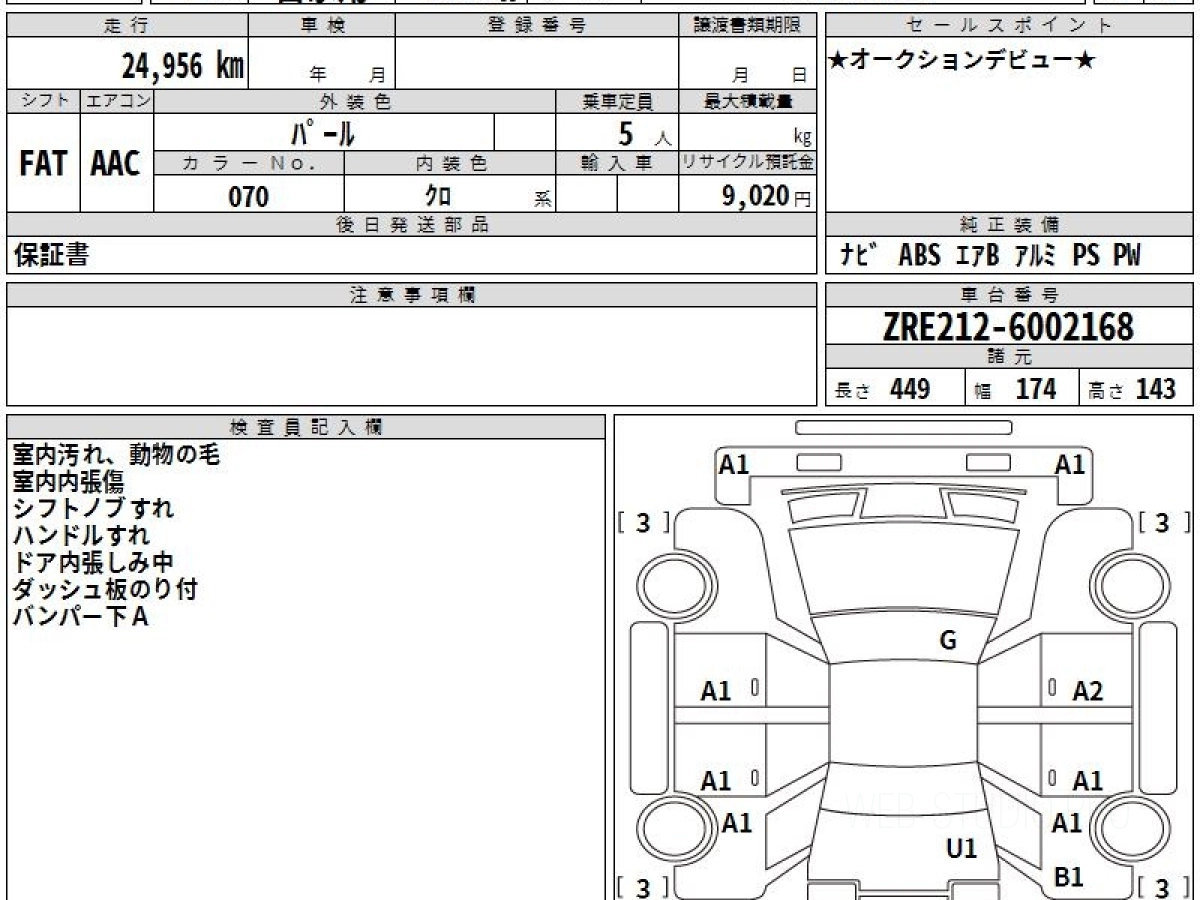Click the 後日発送部品 header
Viewport: 1200px width, 900px height.
click(411, 225)
